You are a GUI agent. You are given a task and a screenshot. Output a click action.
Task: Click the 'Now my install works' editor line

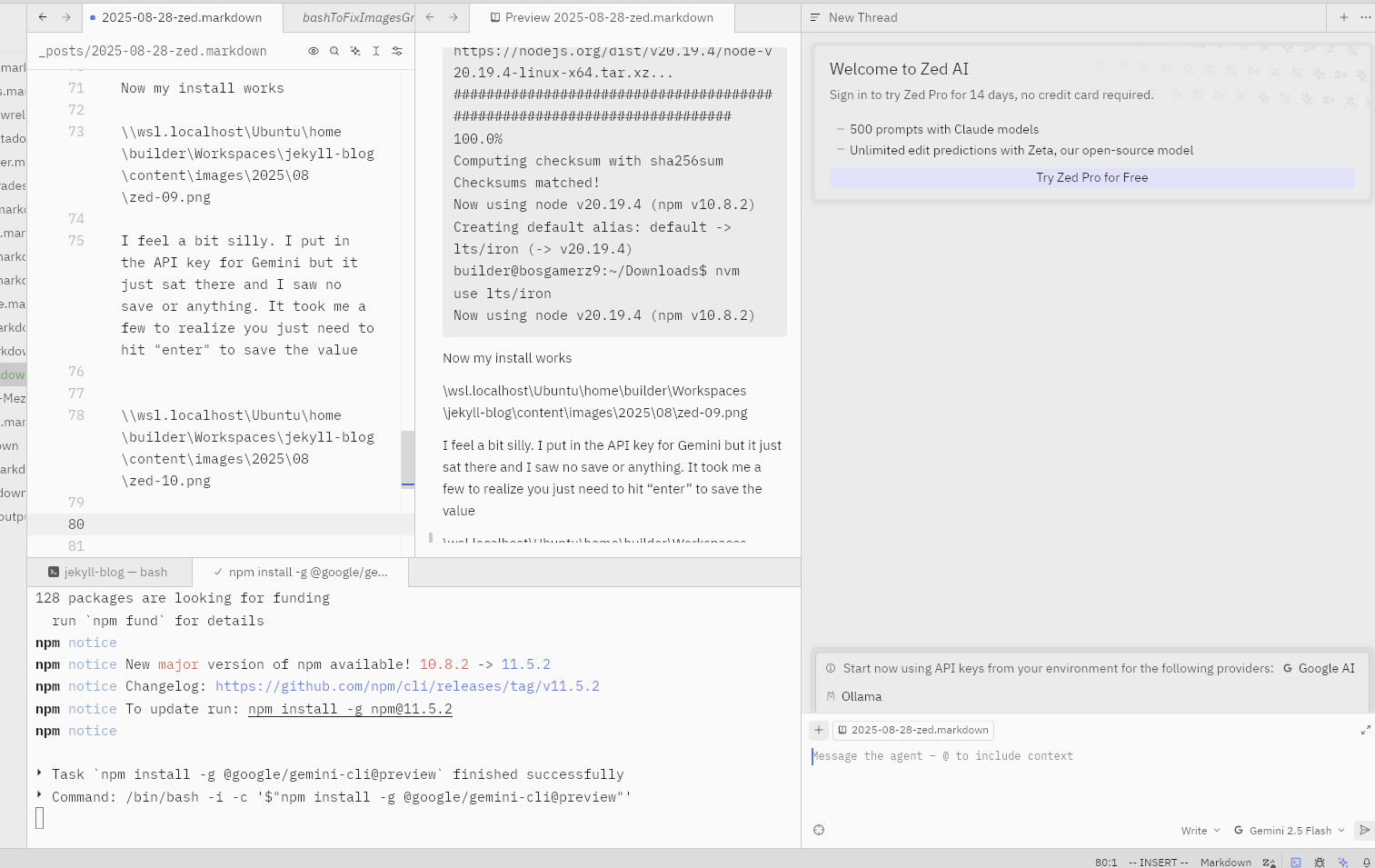coord(203,88)
